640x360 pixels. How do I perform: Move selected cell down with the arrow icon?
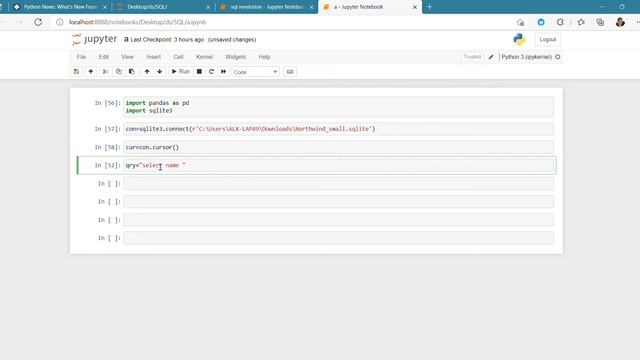(x=160, y=71)
